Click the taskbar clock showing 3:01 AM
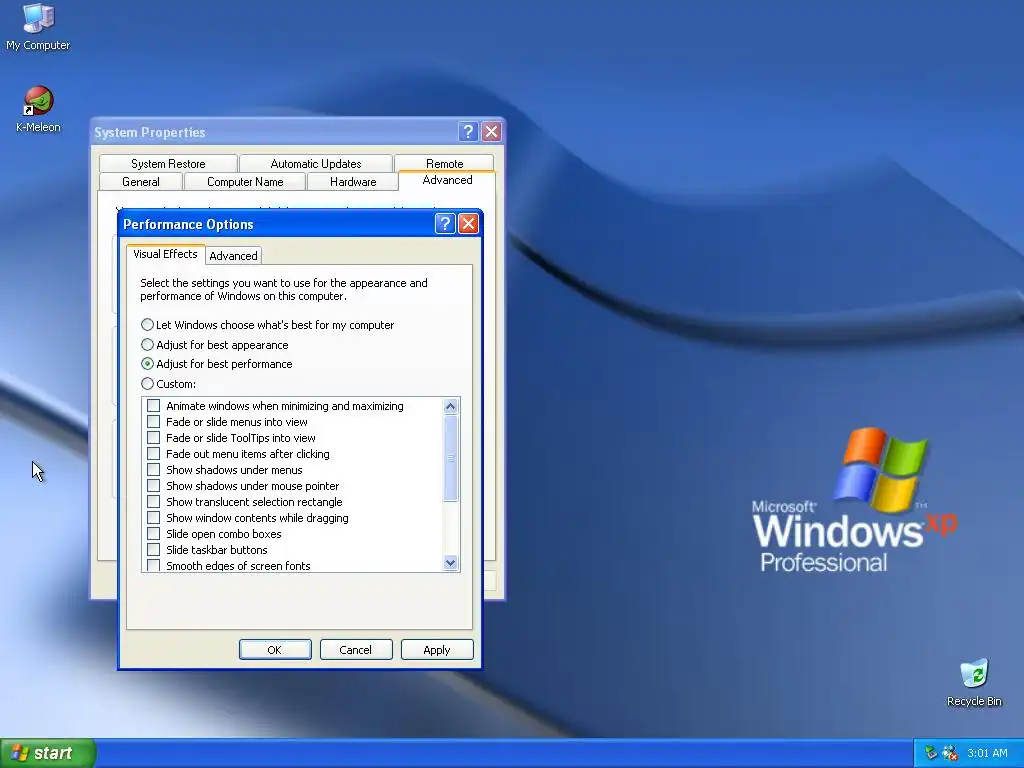This screenshot has width=1024, height=768. 987,753
